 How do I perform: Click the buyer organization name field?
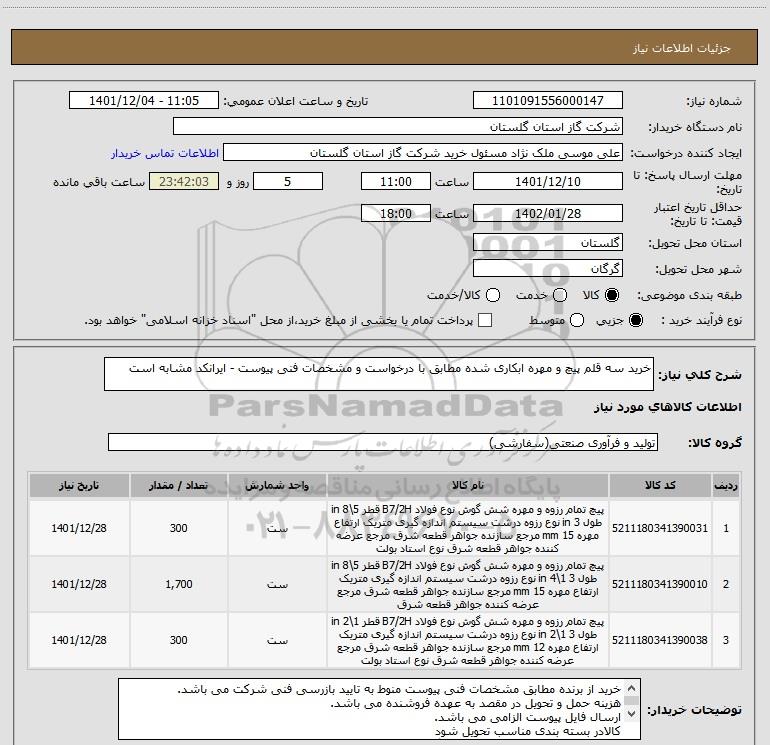[x=398, y=127]
